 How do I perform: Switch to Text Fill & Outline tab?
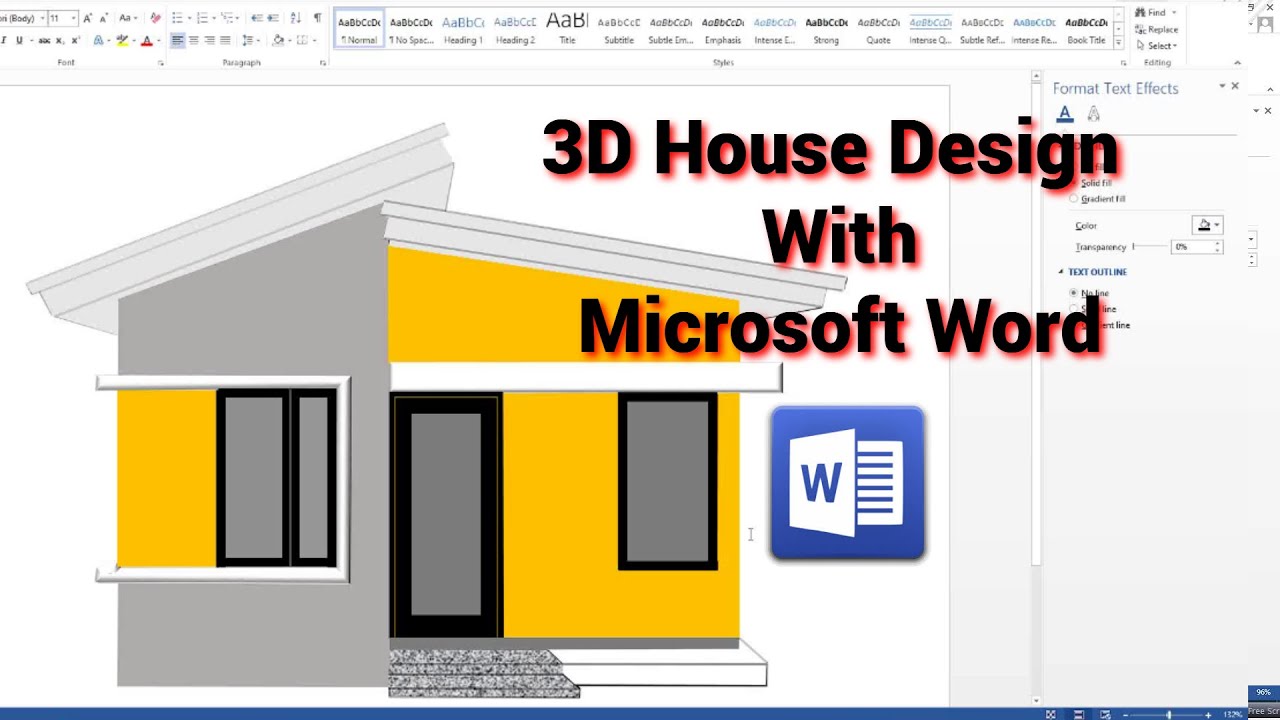pos(1065,113)
